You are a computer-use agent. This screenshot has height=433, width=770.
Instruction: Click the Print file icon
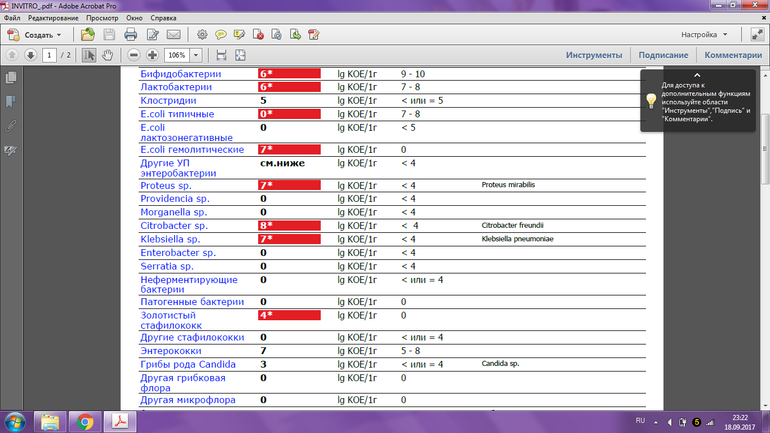[130, 34]
